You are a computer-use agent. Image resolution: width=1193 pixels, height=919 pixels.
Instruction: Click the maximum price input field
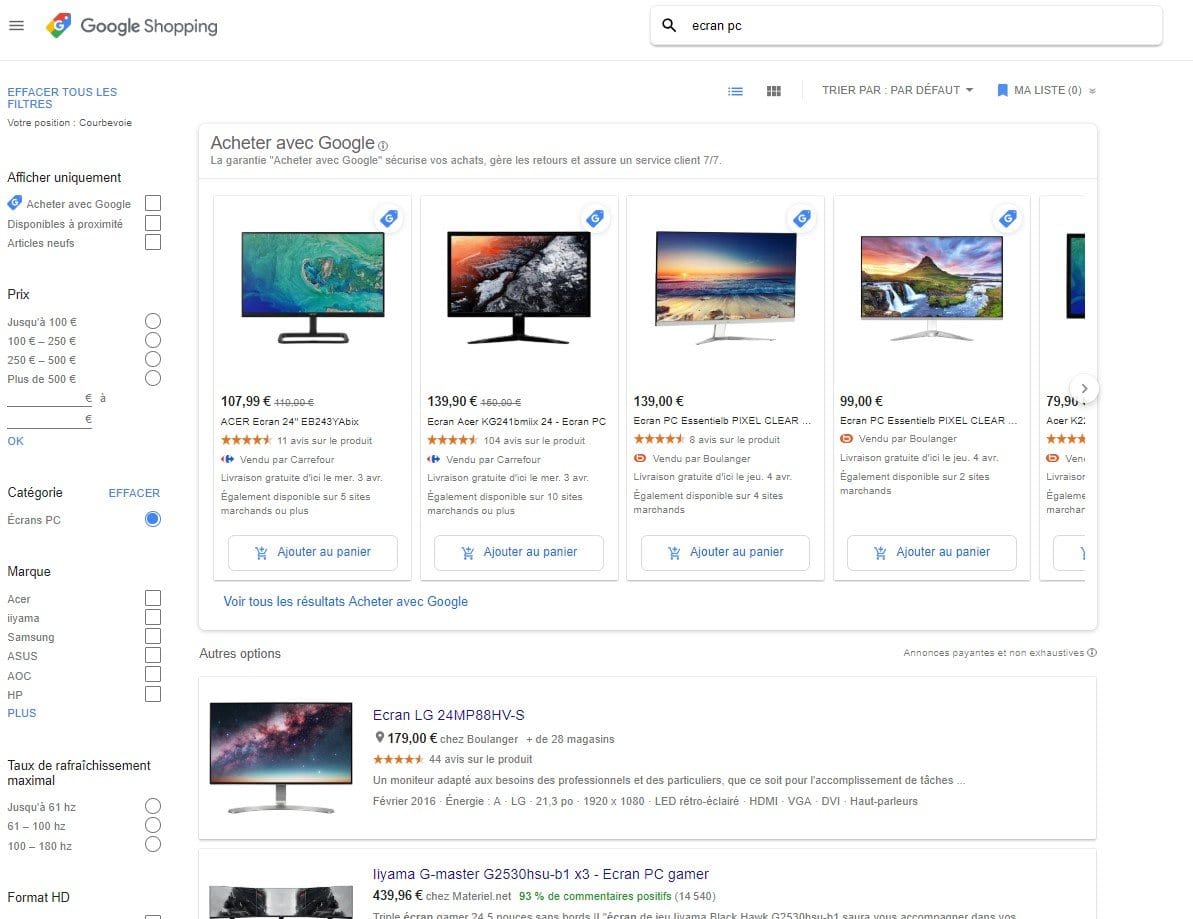click(x=49, y=419)
